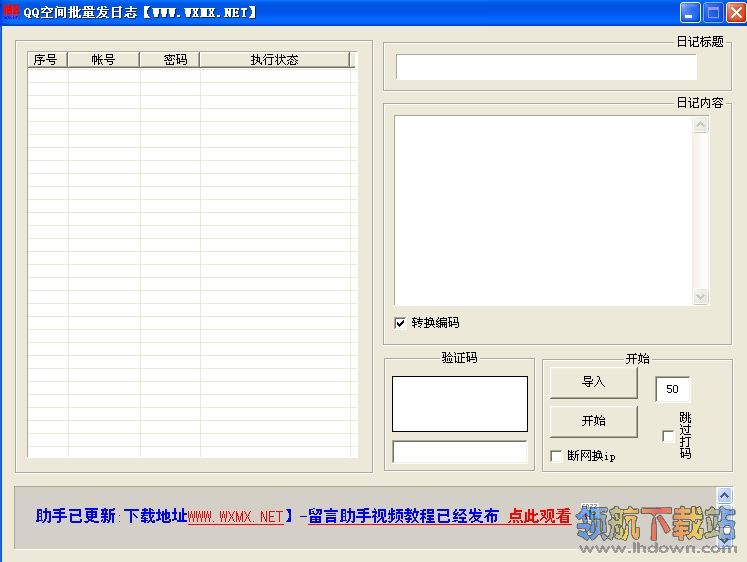This screenshot has height=562, width=747.
Task: Open the WWW.WXMX.NET download link
Action: (x=236, y=516)
